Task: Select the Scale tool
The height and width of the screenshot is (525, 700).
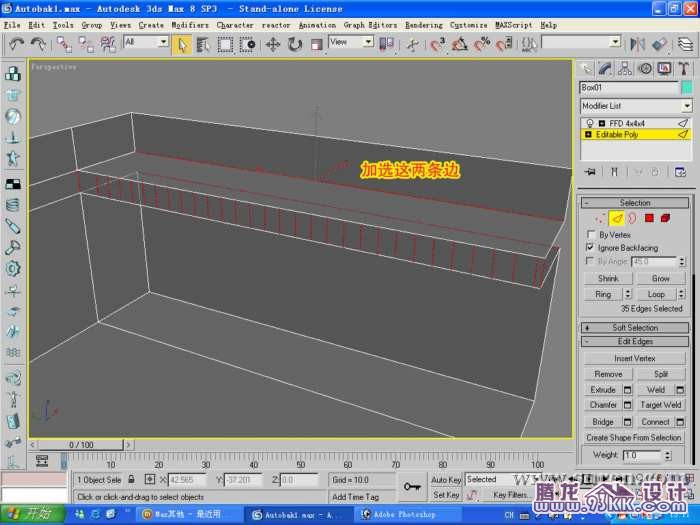Action: 317,44
